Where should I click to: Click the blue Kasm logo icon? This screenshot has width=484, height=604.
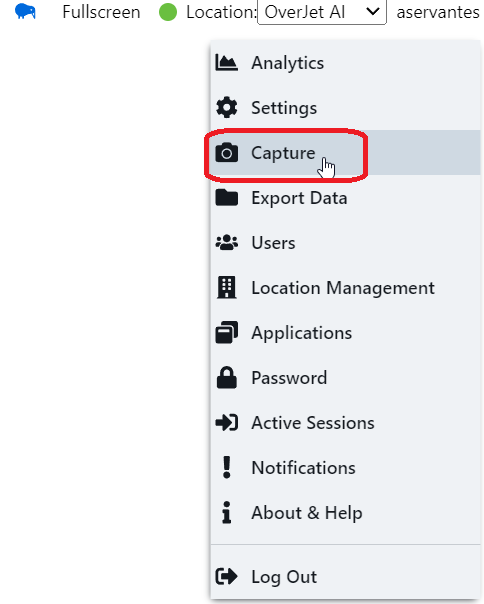click(25, 12)
